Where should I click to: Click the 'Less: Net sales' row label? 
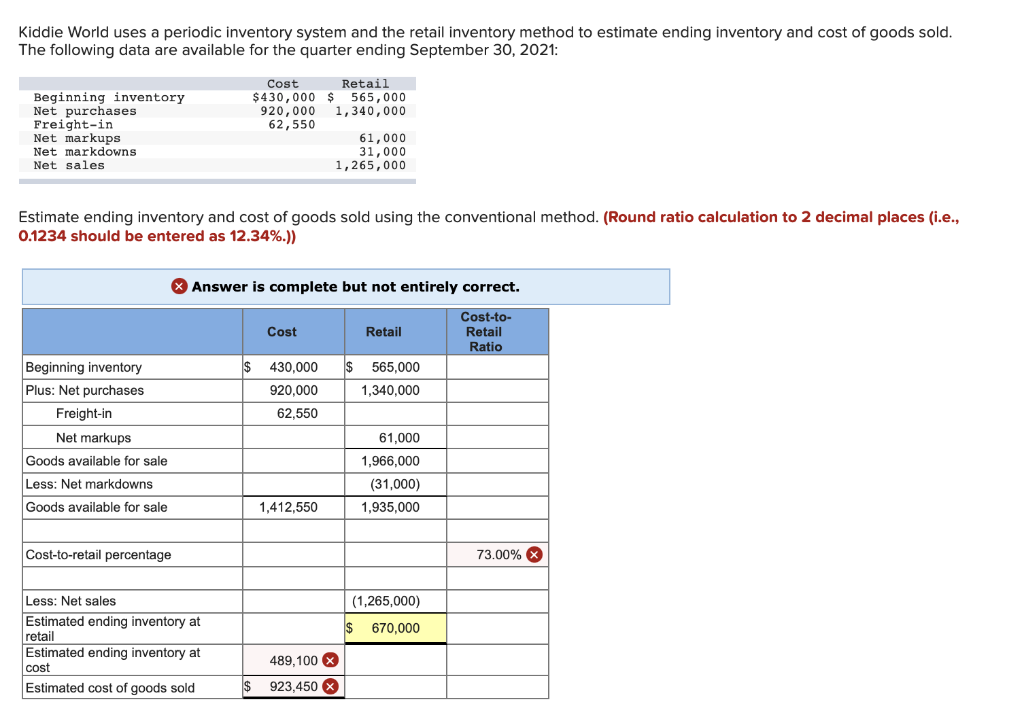[71, 601]
